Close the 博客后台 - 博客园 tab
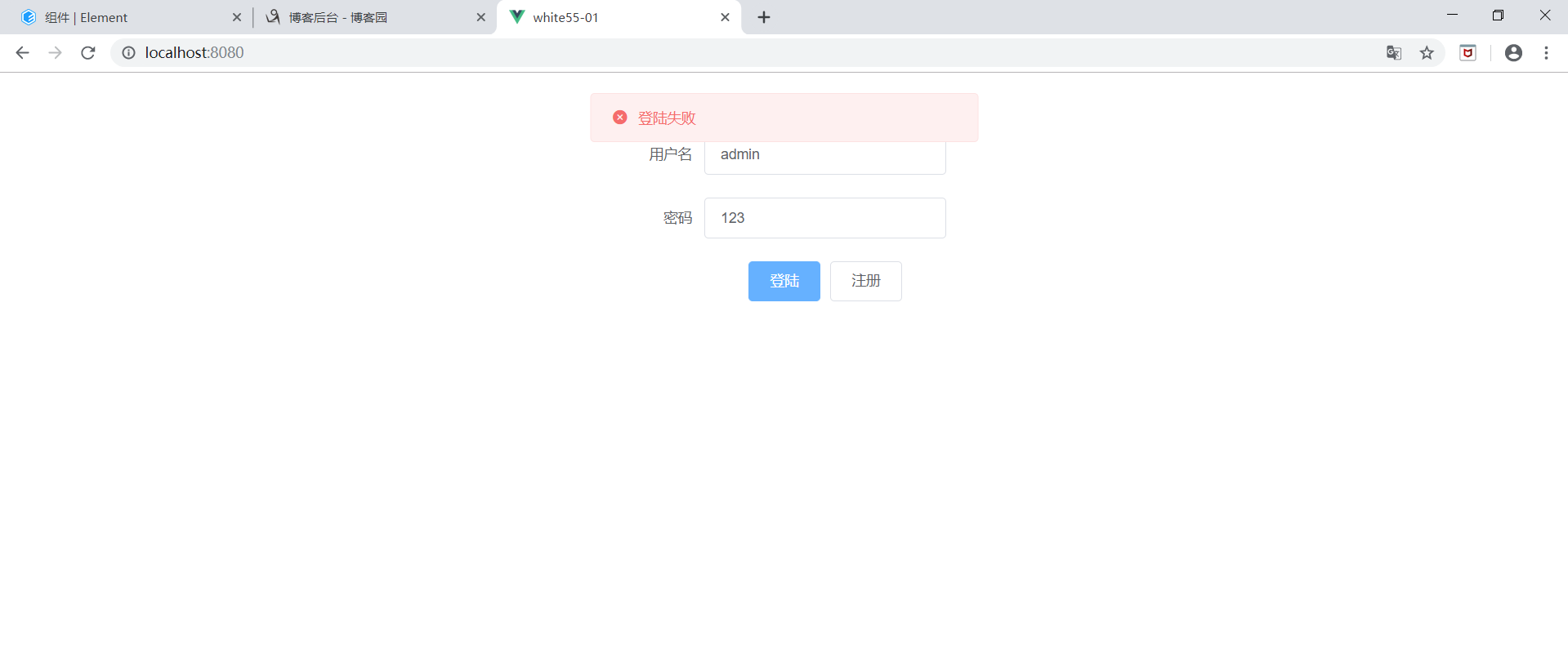Image resolution: width=1568 pixels, height=672 pixels. click(x=480, y=17)
